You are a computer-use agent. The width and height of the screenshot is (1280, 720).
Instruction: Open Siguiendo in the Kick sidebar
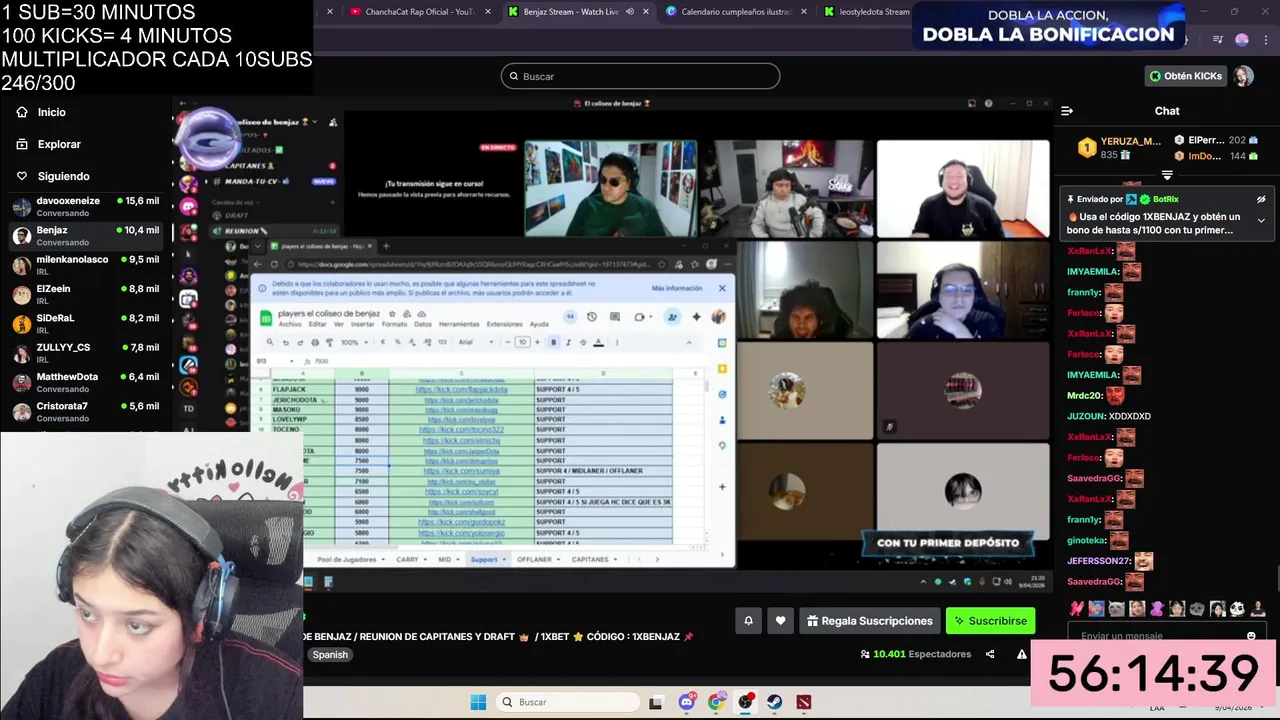[x=53, y=176]
